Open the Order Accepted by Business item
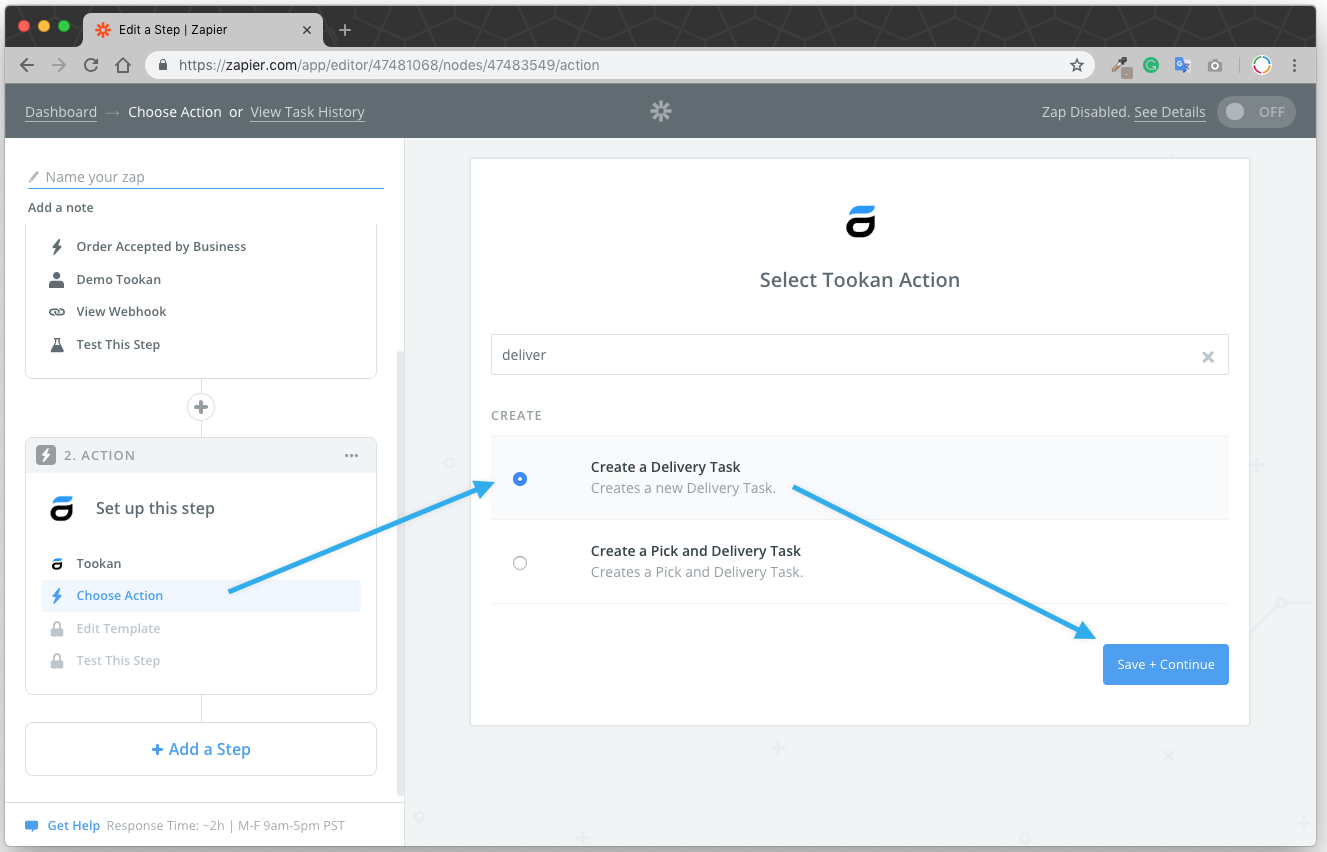Image resolution: width=1327 pixels, height=852 pixels. [x=161, y=247]
